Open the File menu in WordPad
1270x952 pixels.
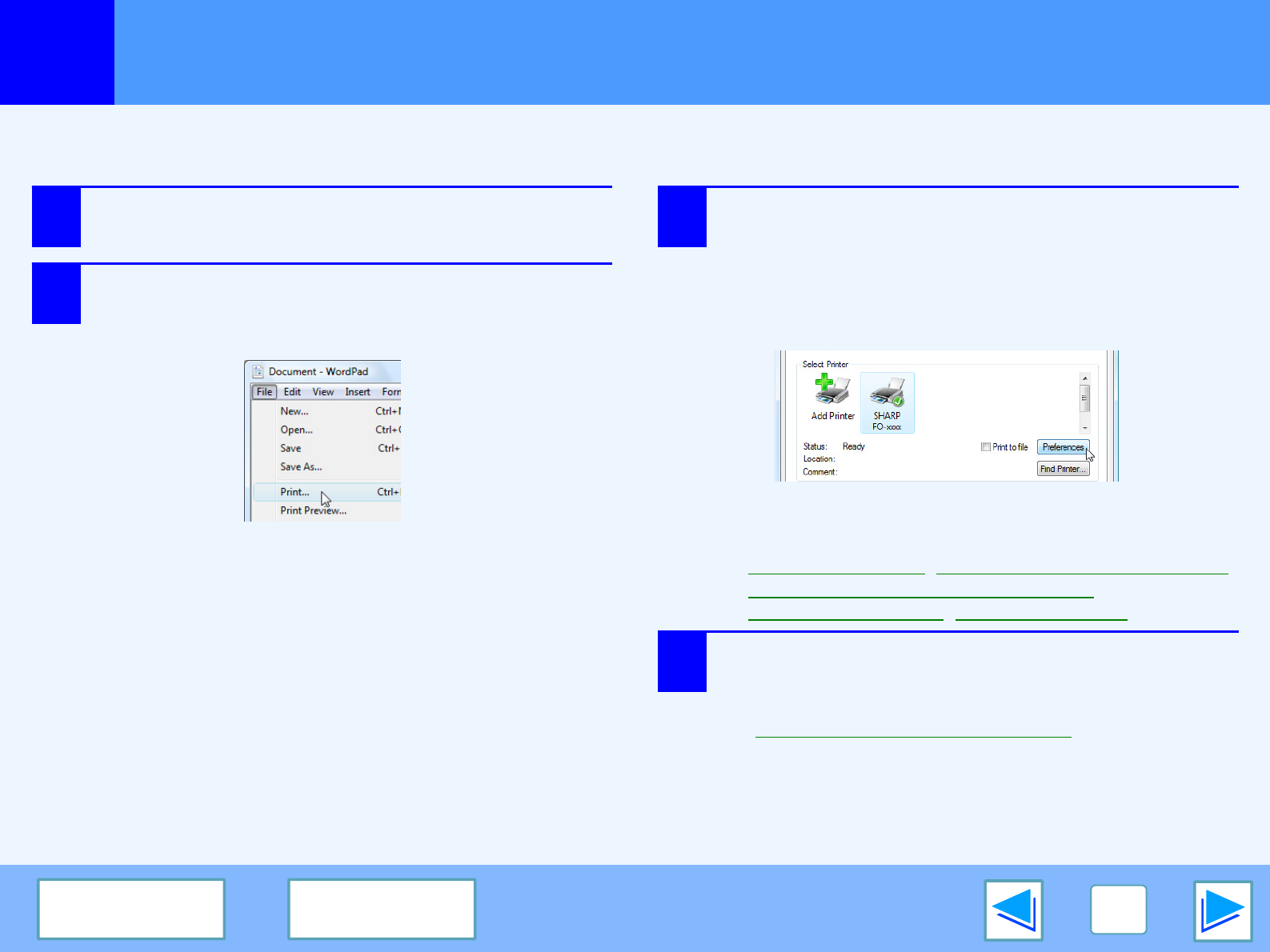click(264, 392)
